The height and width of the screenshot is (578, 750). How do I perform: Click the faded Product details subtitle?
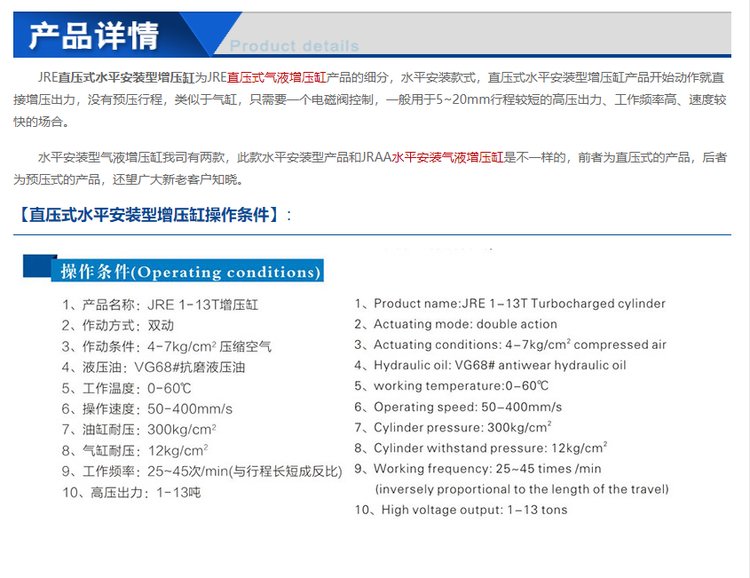click(294, 46)
